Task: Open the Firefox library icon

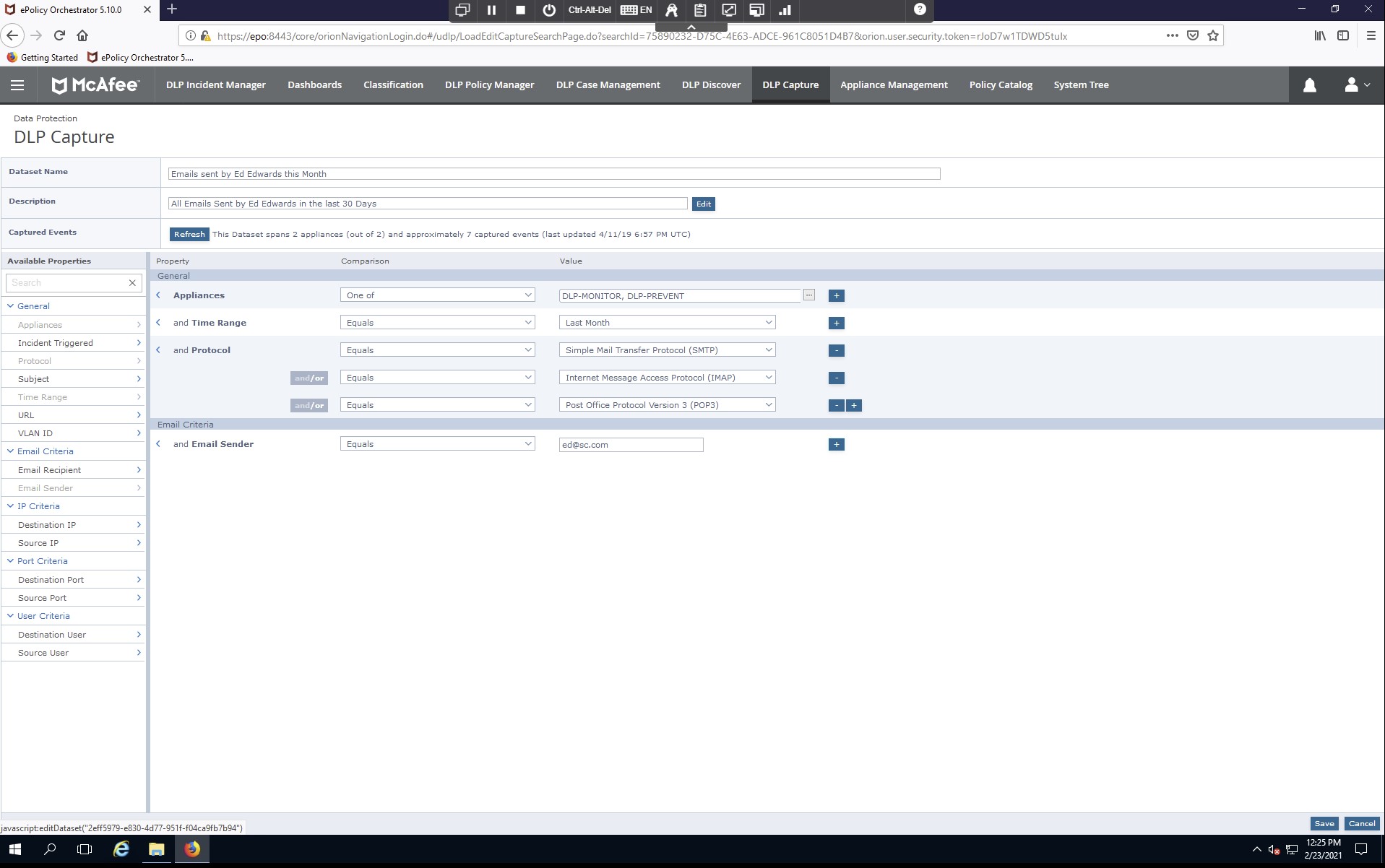Action: 1320,35
